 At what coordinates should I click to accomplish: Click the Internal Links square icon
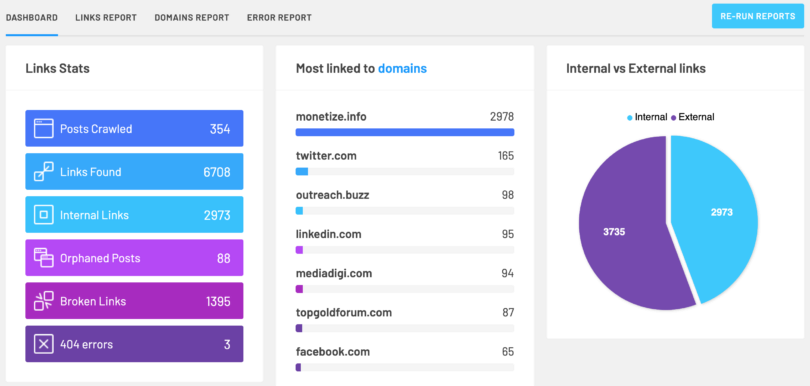(x=44, y=214)
